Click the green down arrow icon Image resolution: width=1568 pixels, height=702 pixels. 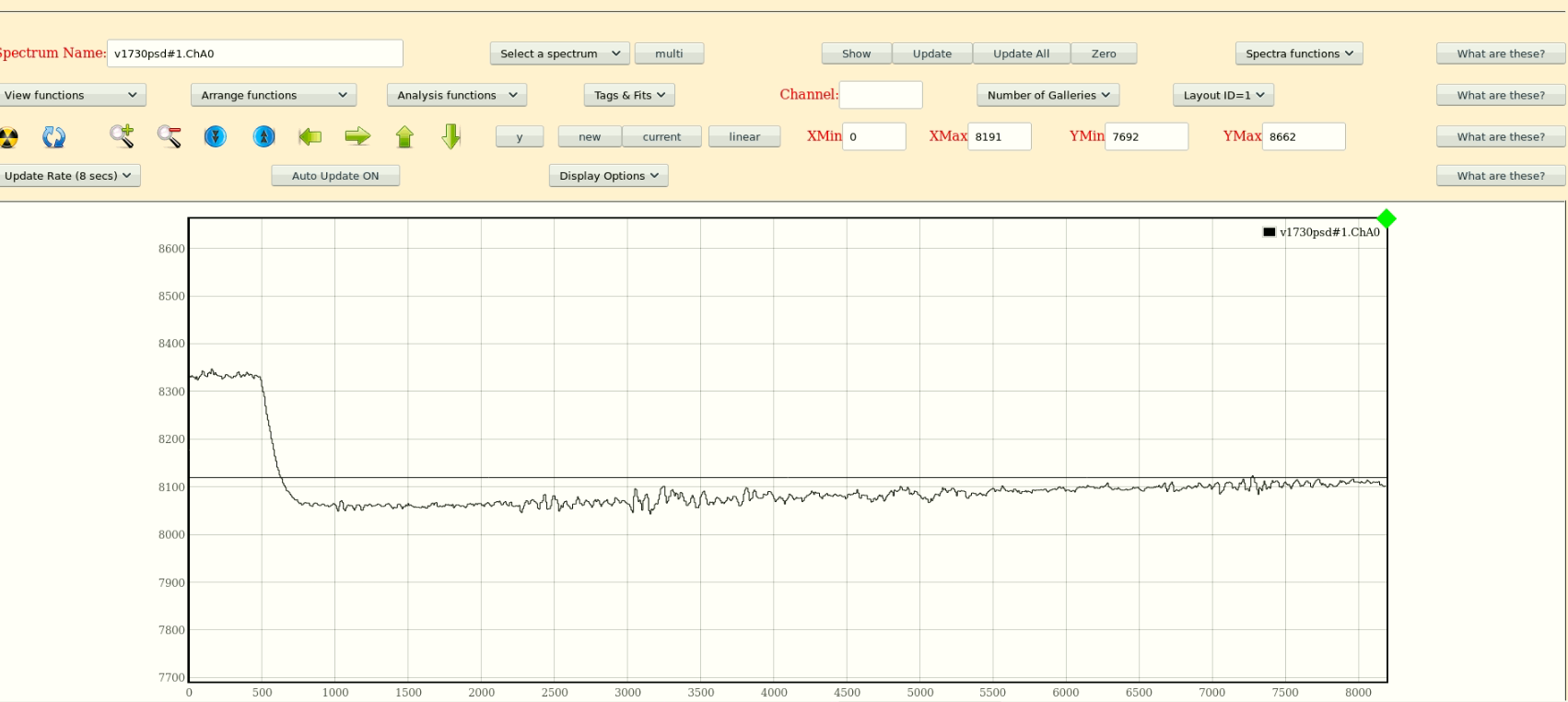point(451,137)
